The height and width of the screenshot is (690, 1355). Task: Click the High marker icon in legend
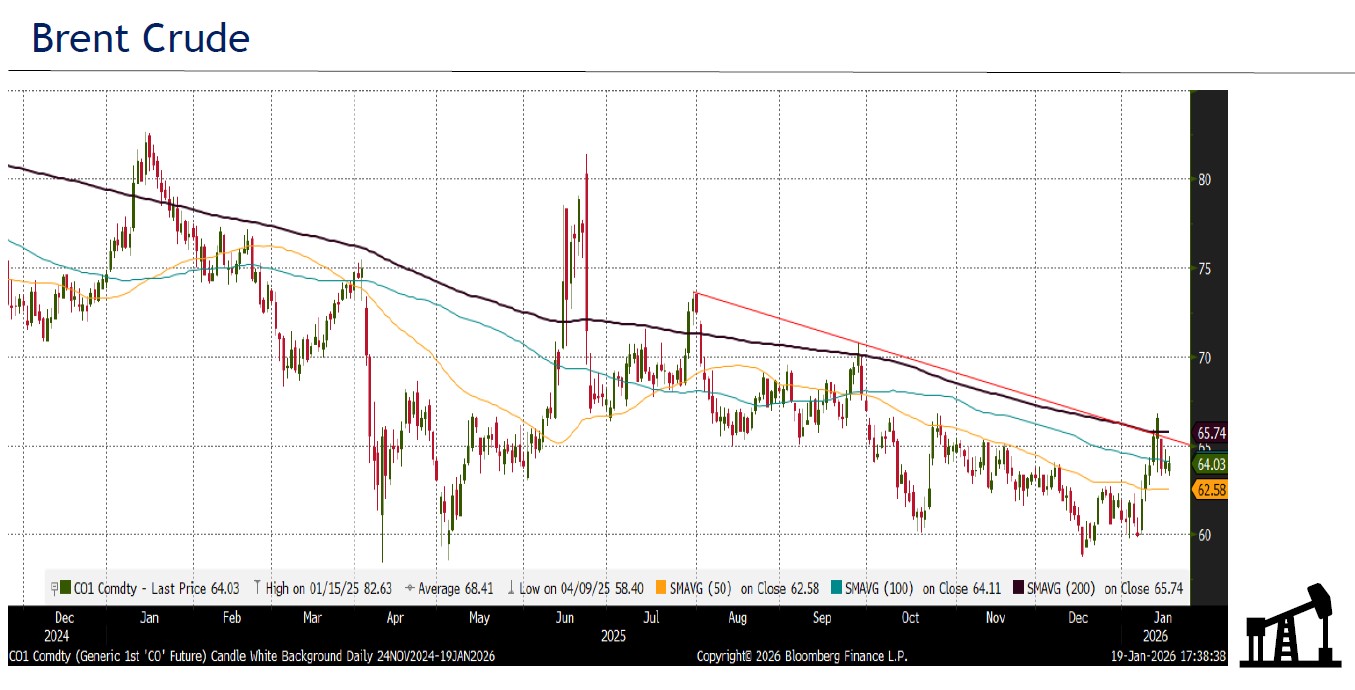(x=258, y=588)
